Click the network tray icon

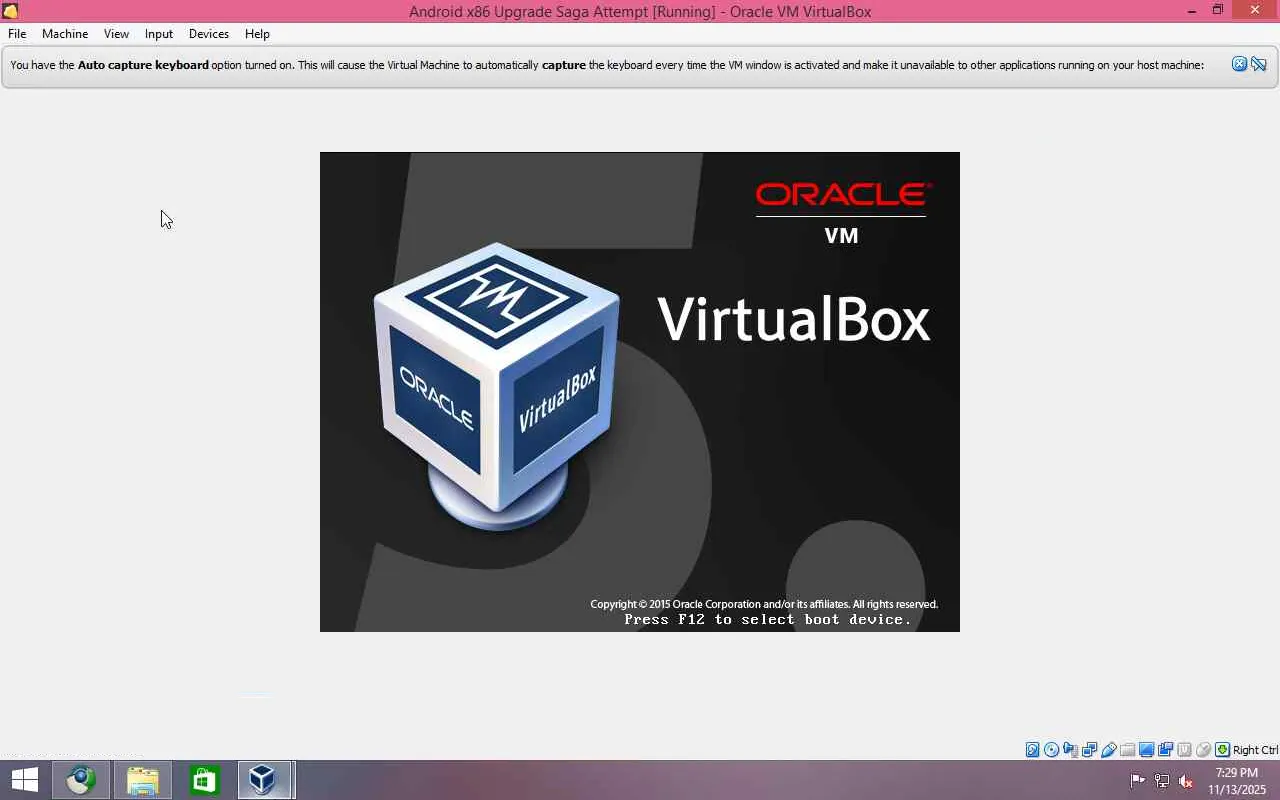click(1162, 781)
